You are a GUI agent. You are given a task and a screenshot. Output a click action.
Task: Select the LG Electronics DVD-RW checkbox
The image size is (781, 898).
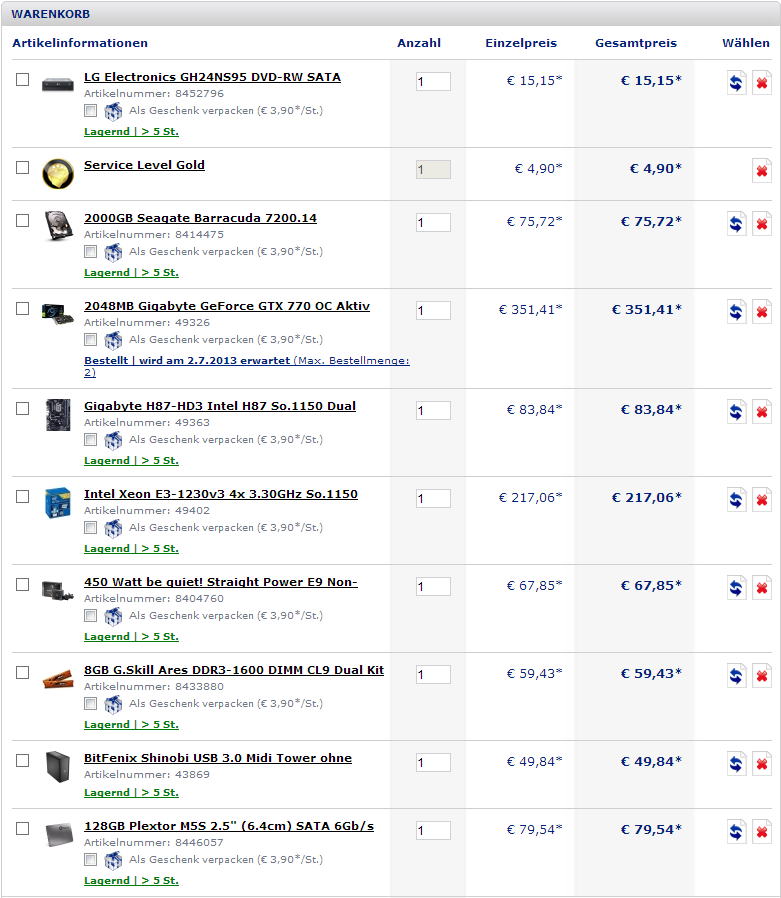[x=22, y=80]
